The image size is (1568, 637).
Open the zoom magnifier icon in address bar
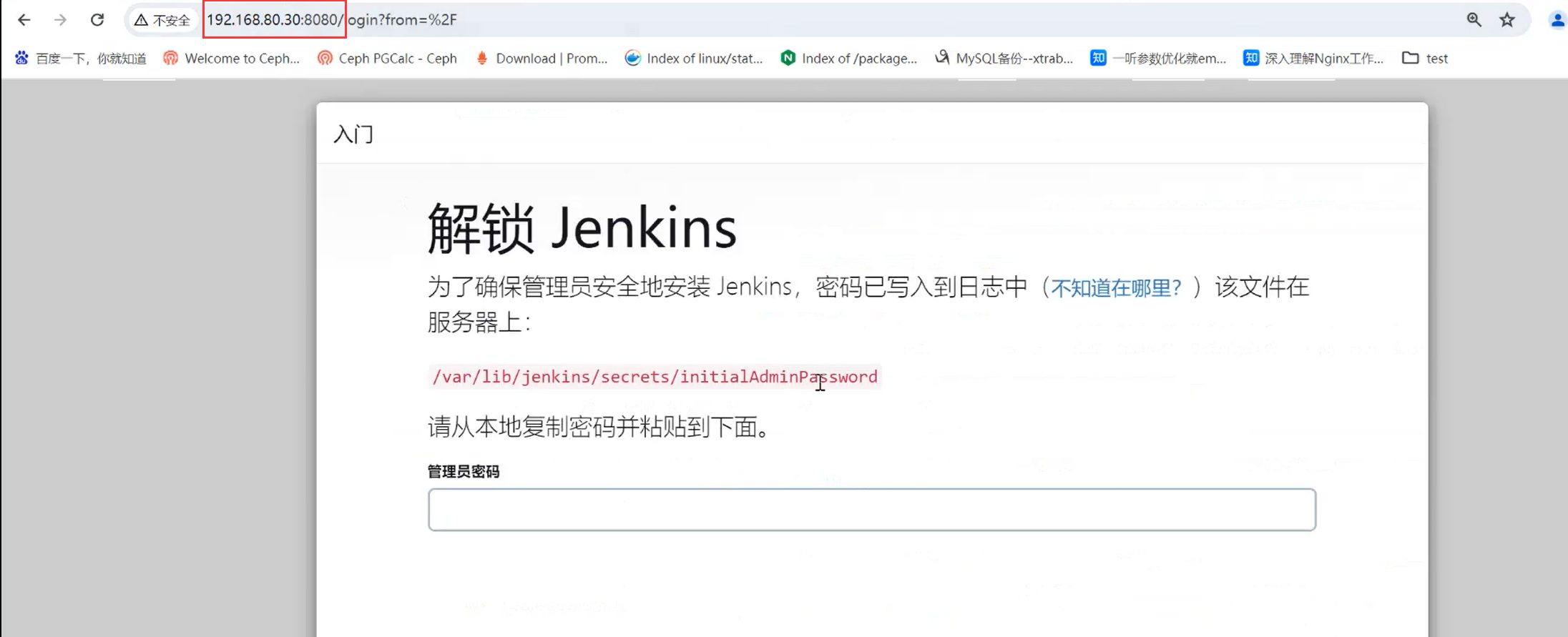pyautogui.click(x=1474, y=20)
